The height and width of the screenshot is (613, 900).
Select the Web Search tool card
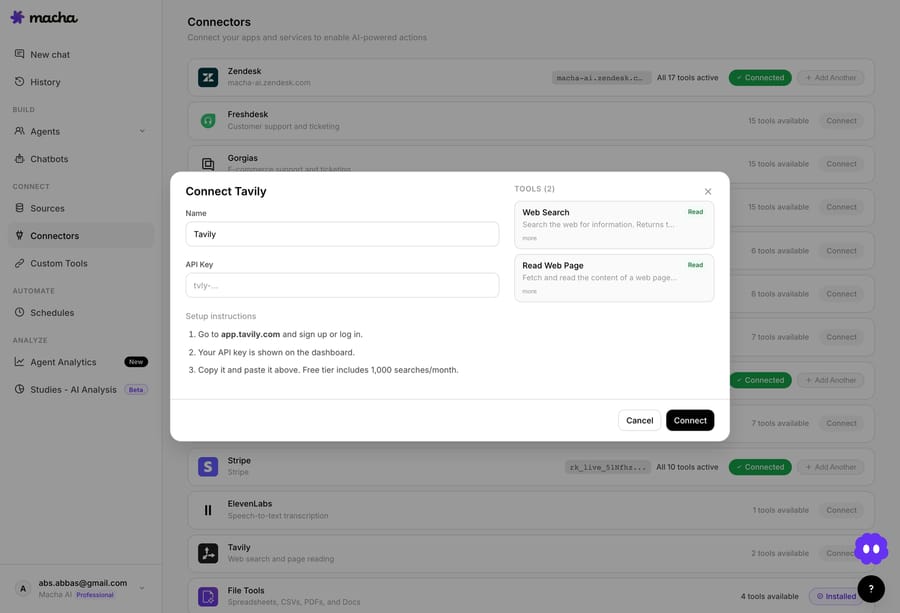tap(614, 224)
